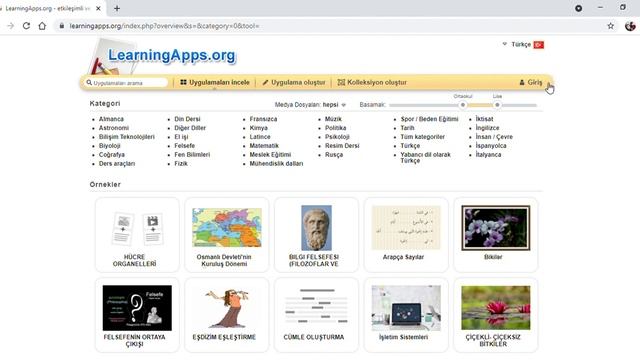
Task: Open a new browser tab
Action: pyautogui.click(x=117, y=8)
